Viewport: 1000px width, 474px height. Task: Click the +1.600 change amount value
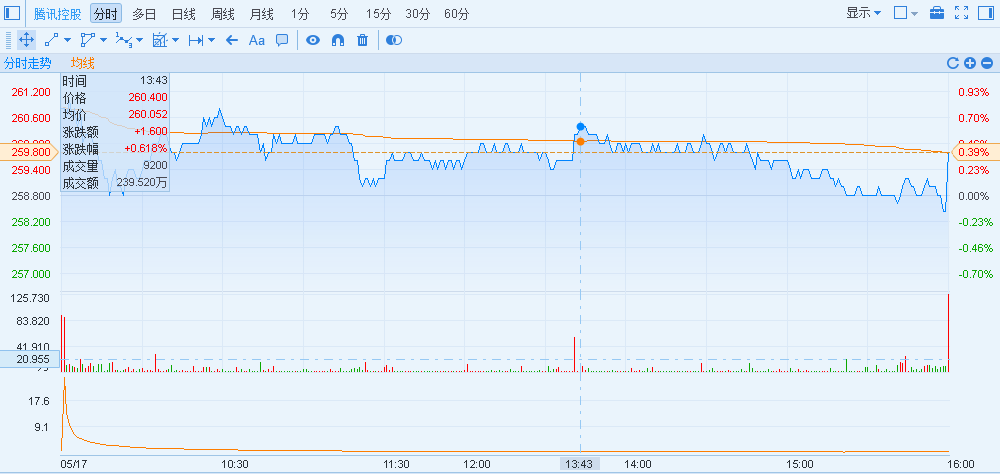click(151, 131)
